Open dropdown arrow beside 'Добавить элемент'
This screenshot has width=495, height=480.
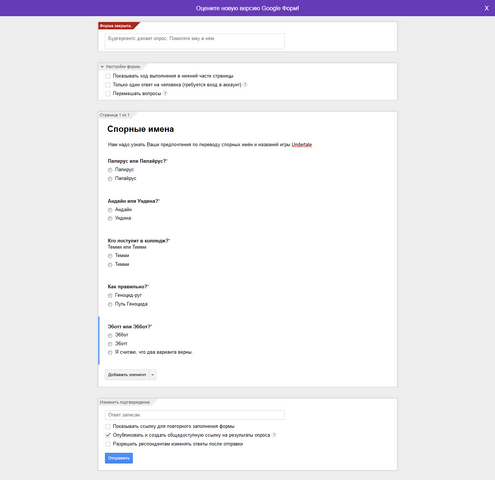pos(153,375)
